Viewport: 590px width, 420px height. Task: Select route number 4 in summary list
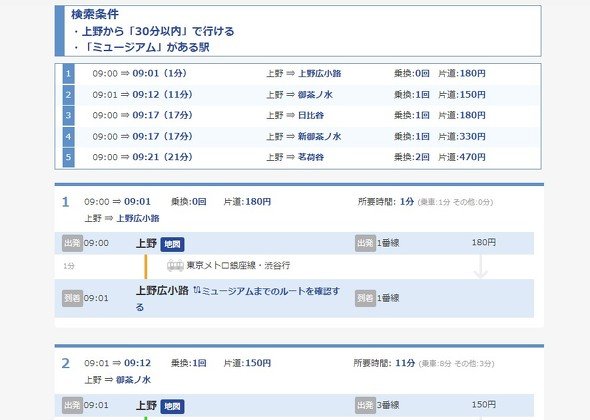pos(68,136)
